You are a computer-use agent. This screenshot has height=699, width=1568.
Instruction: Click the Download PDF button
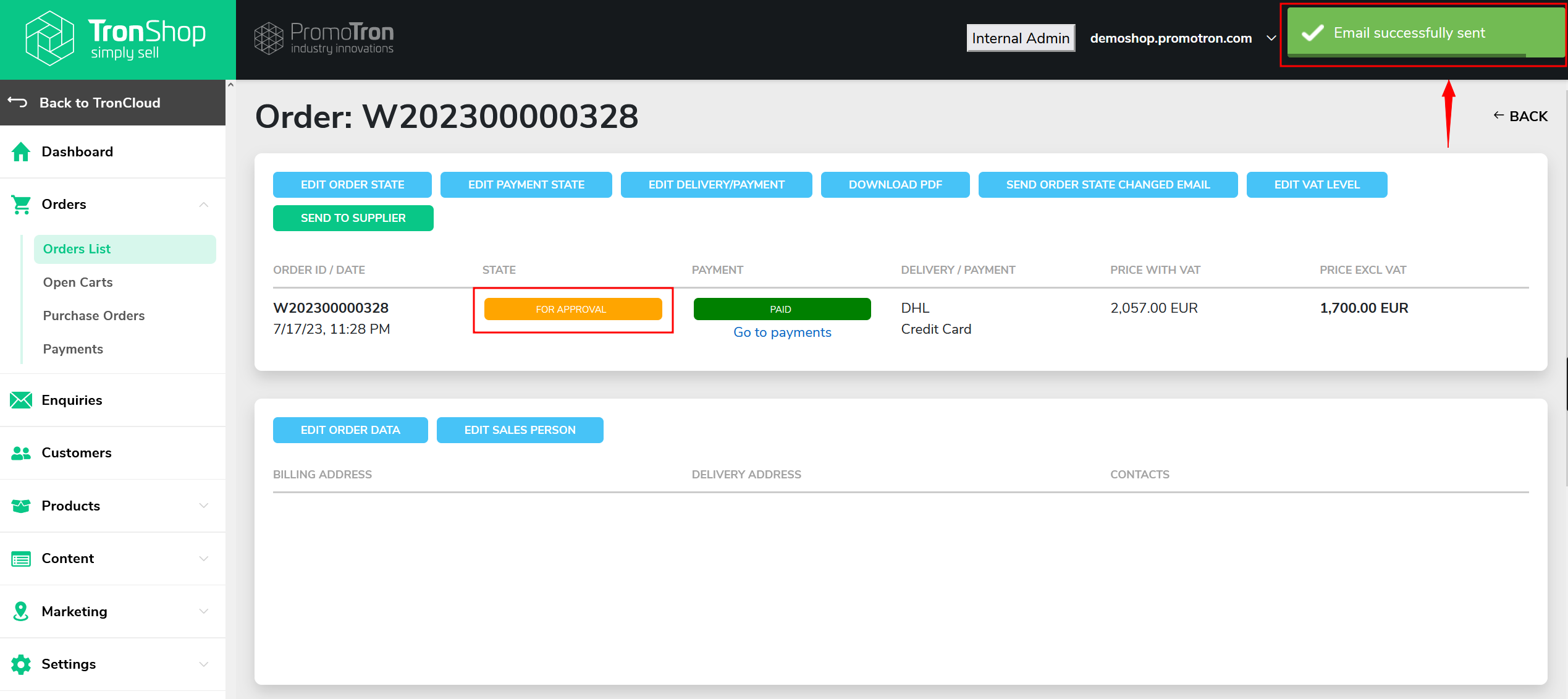(x=895, y=185)
